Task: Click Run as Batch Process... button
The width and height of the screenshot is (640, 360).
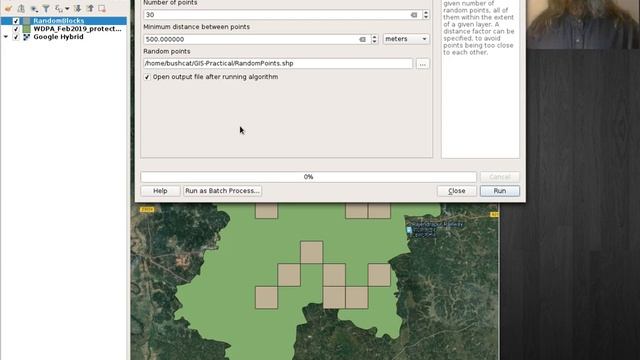Action: [222, 191]
